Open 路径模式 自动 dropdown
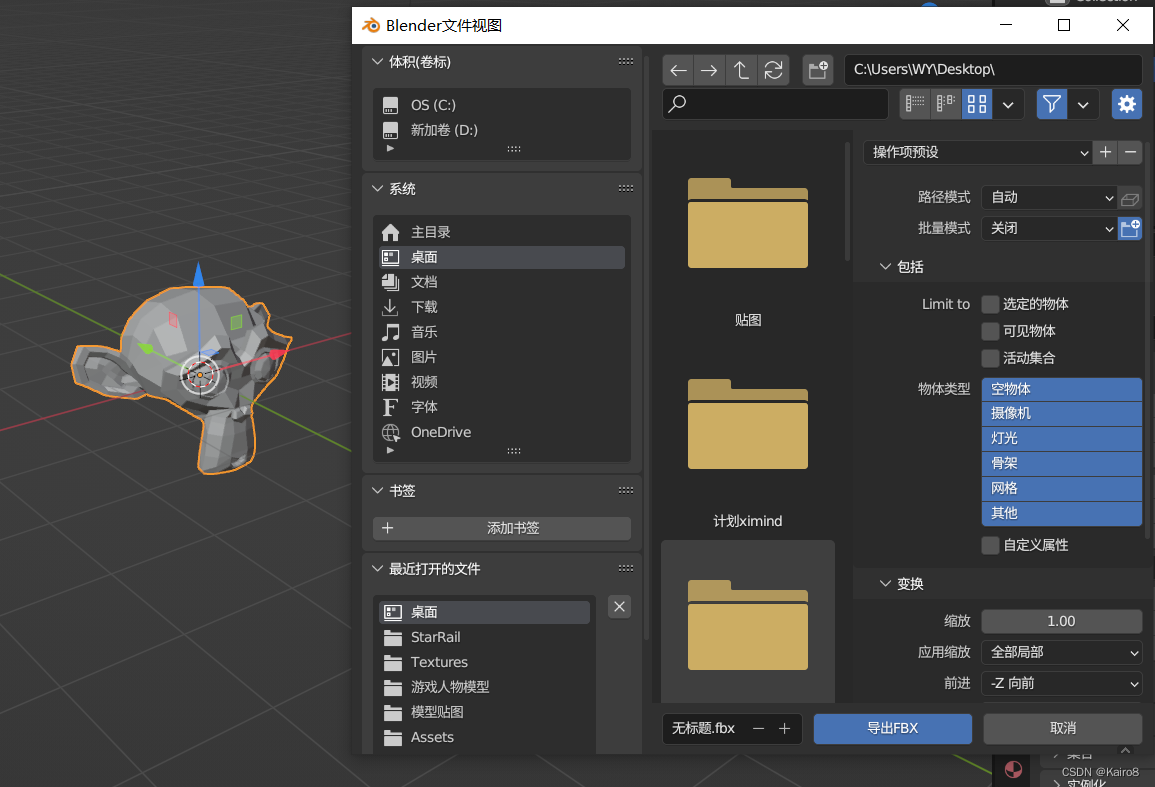The width and height of the screenshot is (1155, 787). 1050,197
